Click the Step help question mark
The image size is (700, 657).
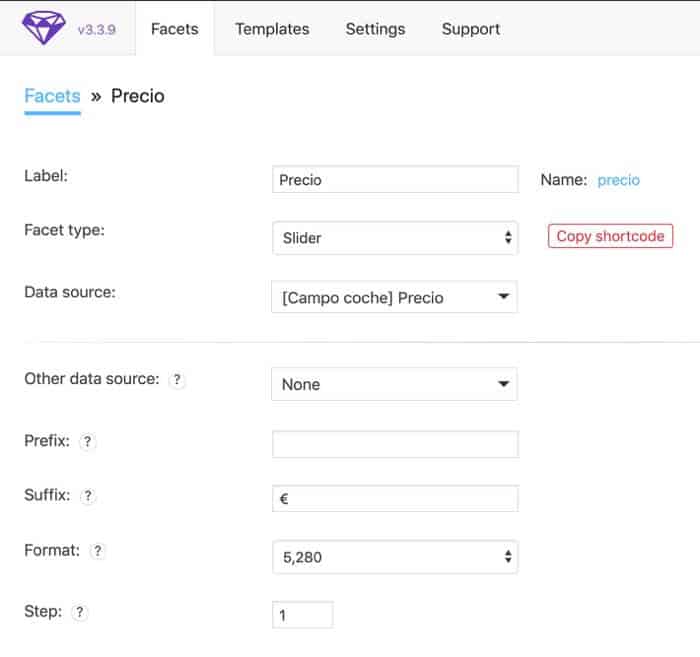(x=79, y=612)
